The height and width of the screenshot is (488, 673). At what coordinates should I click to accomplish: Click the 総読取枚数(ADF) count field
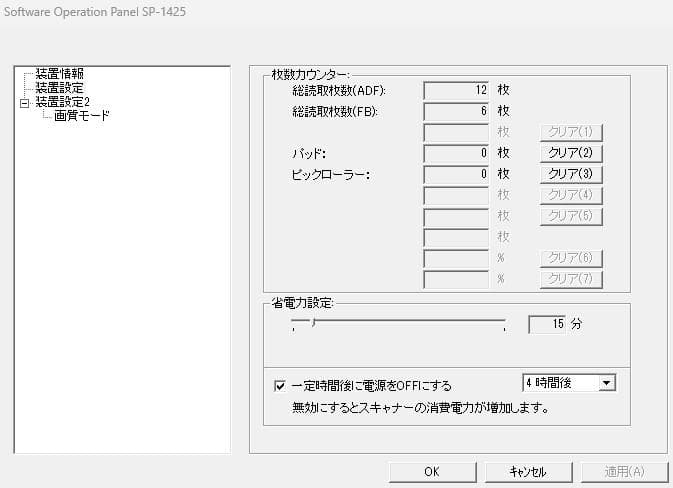point(456,90)
